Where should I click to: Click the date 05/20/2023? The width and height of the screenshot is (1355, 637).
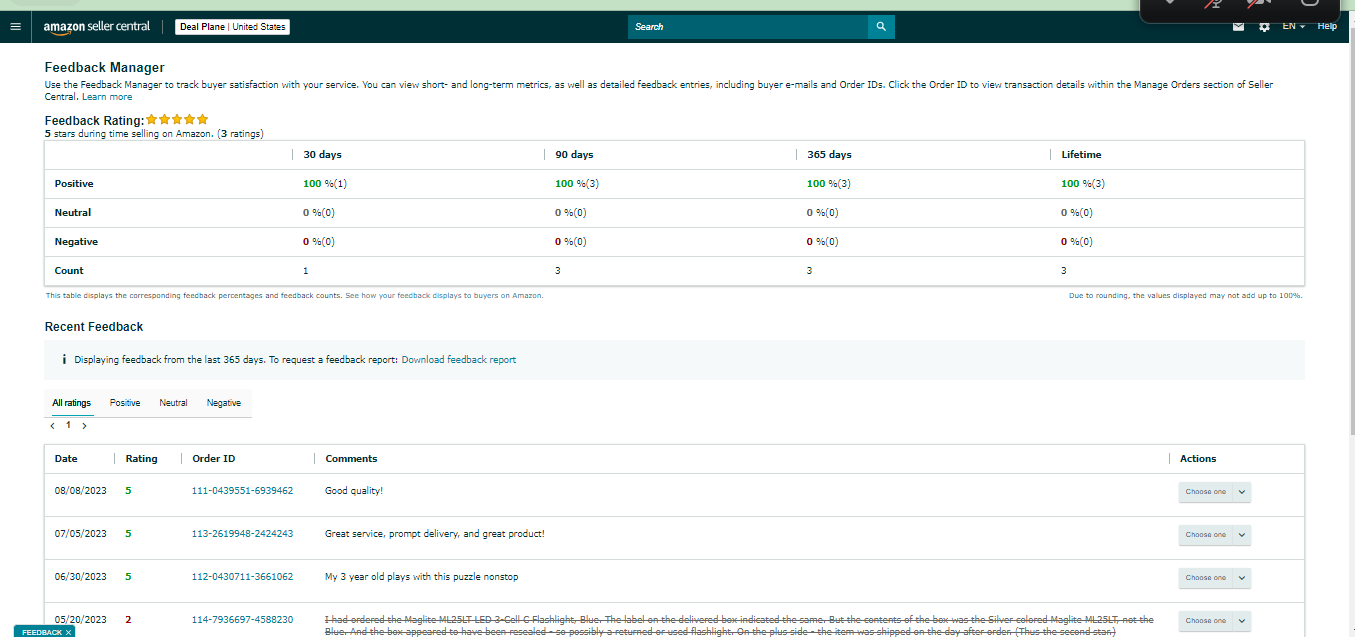coord(80,620)
